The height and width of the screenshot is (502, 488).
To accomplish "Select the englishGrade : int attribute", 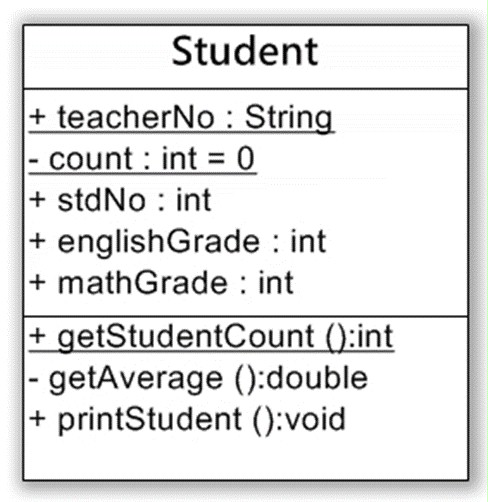I will [177, 243].
